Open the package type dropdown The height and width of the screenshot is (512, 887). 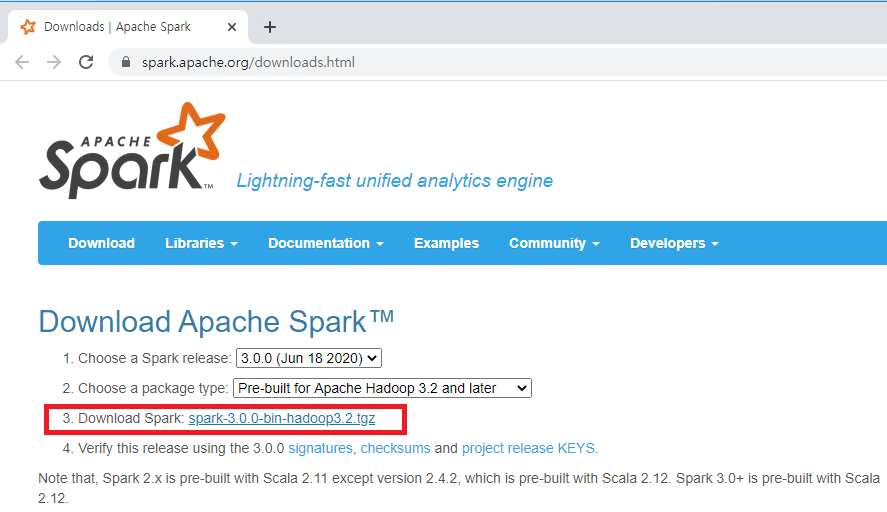click(382, 388)
